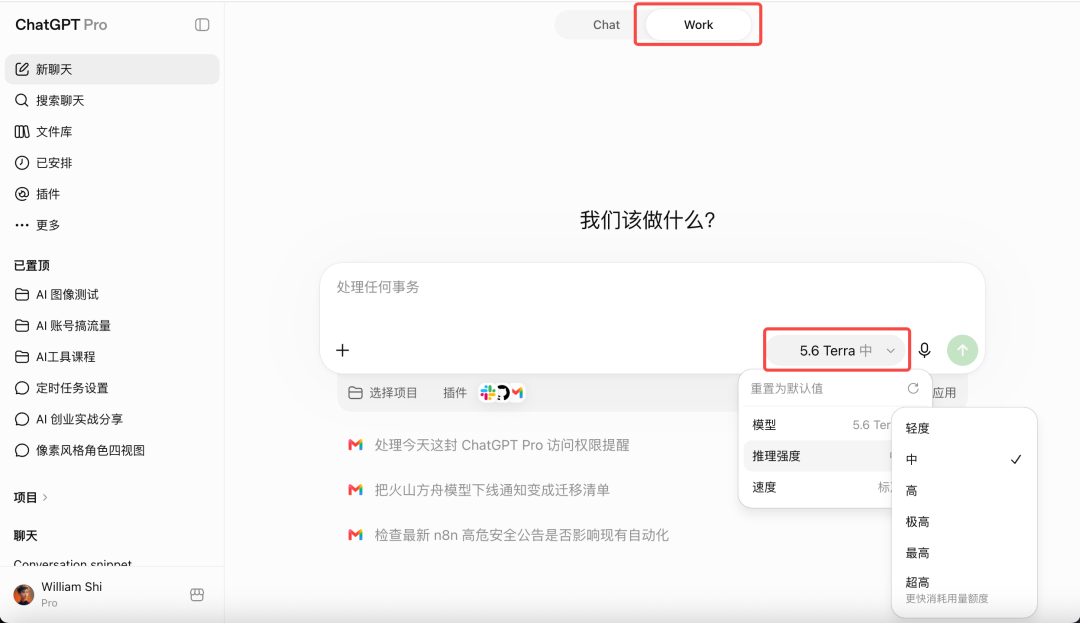Switch to the Chat tab

[606, 25]
